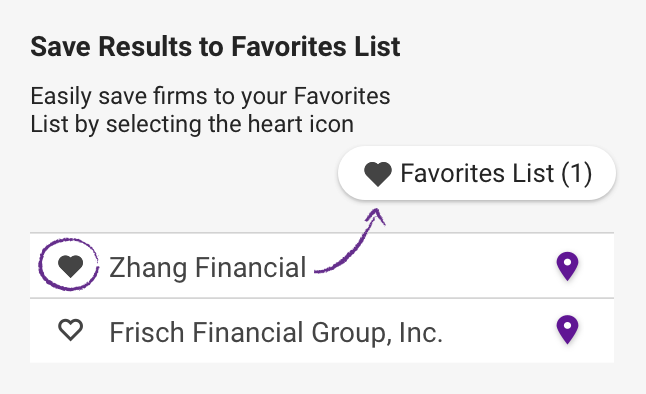Select the "Save Results to Favorites List" heading
This screenshot has width=646, height=394.
tap(215, 46)
